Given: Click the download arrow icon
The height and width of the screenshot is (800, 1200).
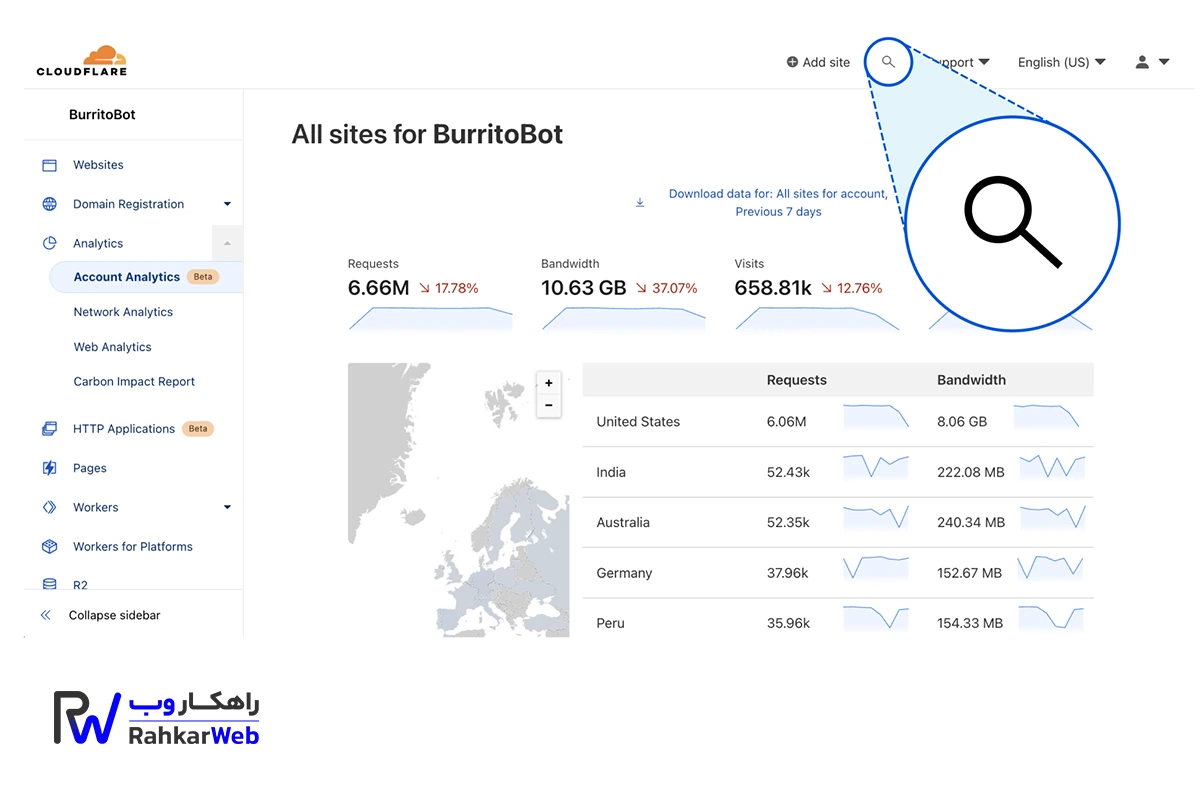Looking at the screenshot, I should click(640, 203).
